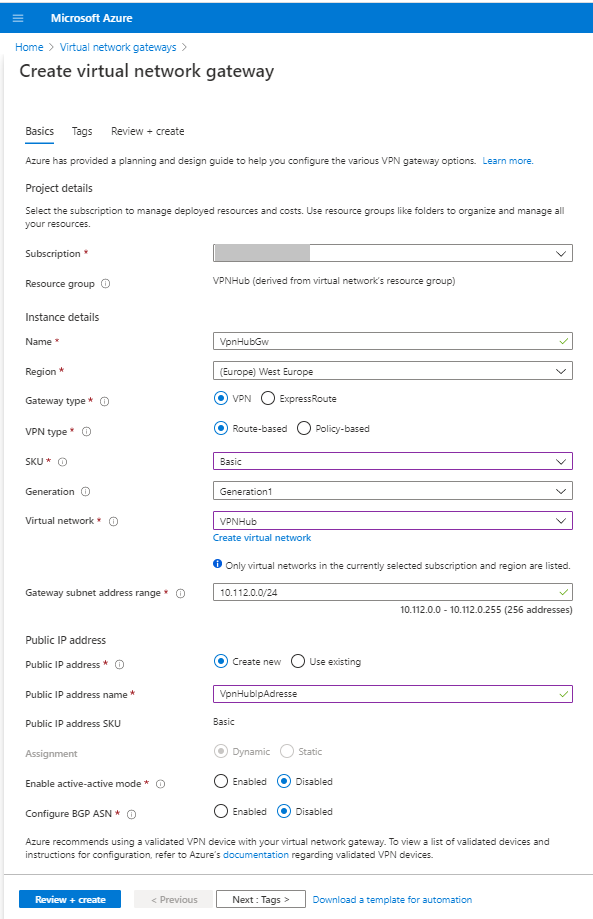Select Use existing public IP address

pos(298,662)
